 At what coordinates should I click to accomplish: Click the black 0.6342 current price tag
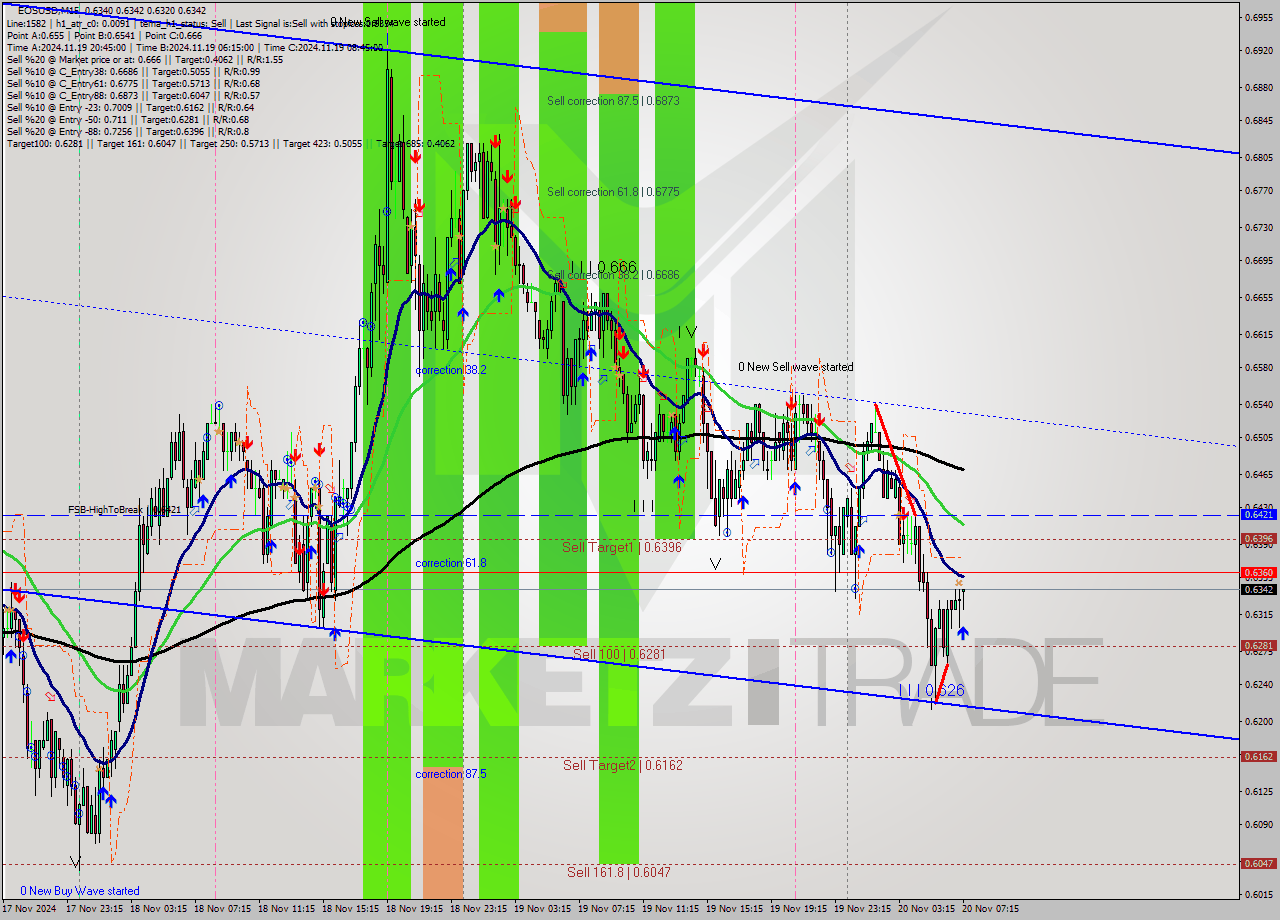pyautogui.click(x=1258, y=589)
